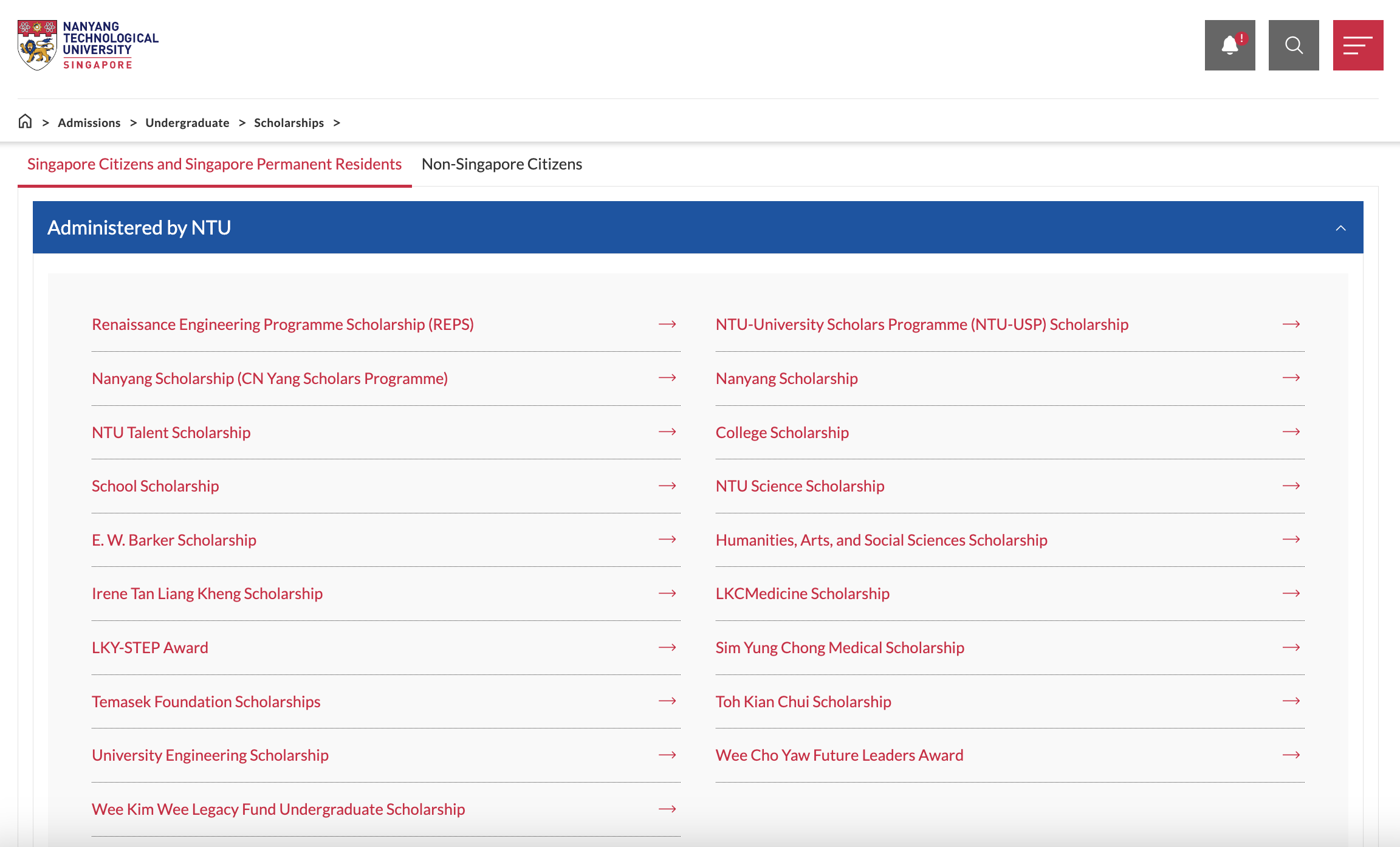This screenshot has height=847, width=1400.
Task: Click arrow beside NTU Talent Scholarship
Action: [667, 432]
